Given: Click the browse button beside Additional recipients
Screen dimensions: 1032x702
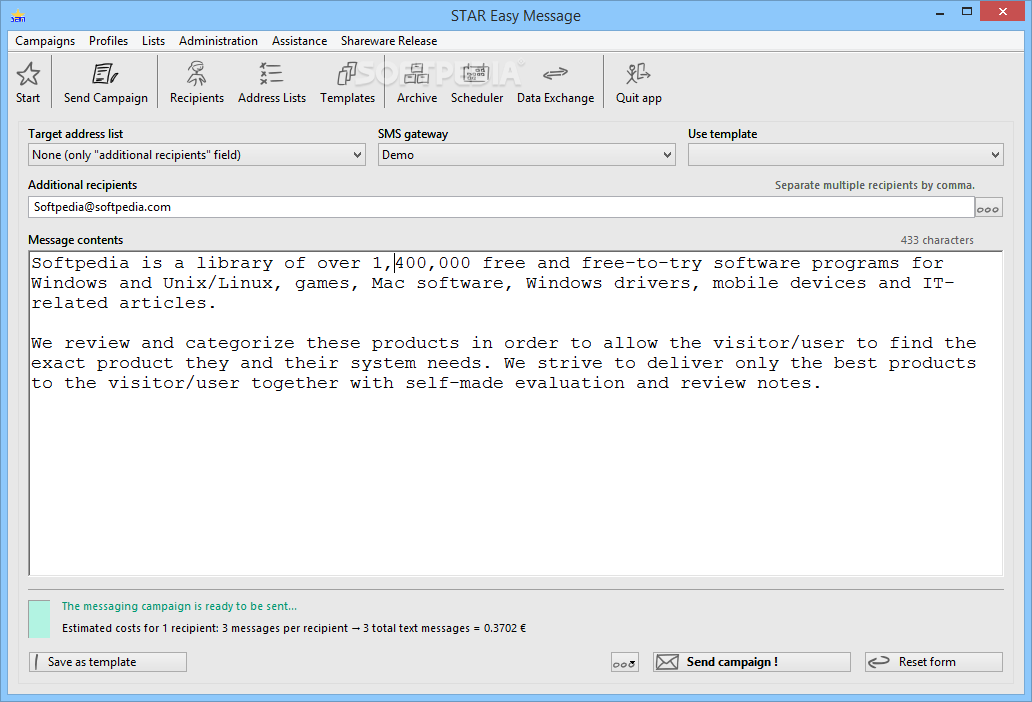Looking at the screenshot, I should point(988,208).
